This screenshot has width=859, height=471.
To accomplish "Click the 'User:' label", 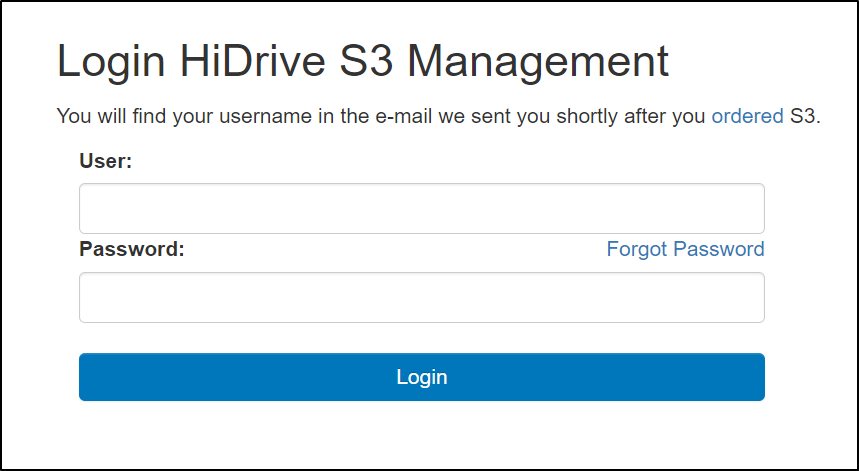I will (106, 161).
